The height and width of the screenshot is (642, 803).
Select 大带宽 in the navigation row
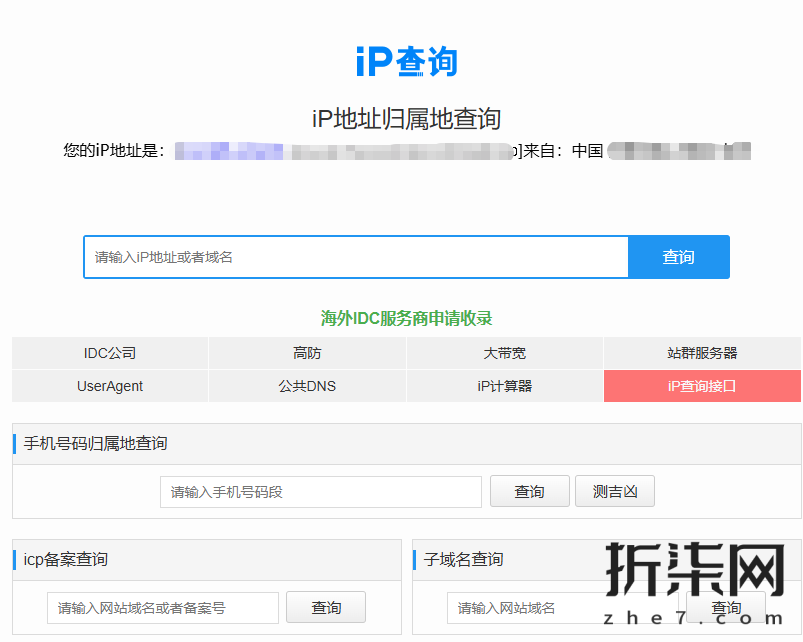point(504,352)
